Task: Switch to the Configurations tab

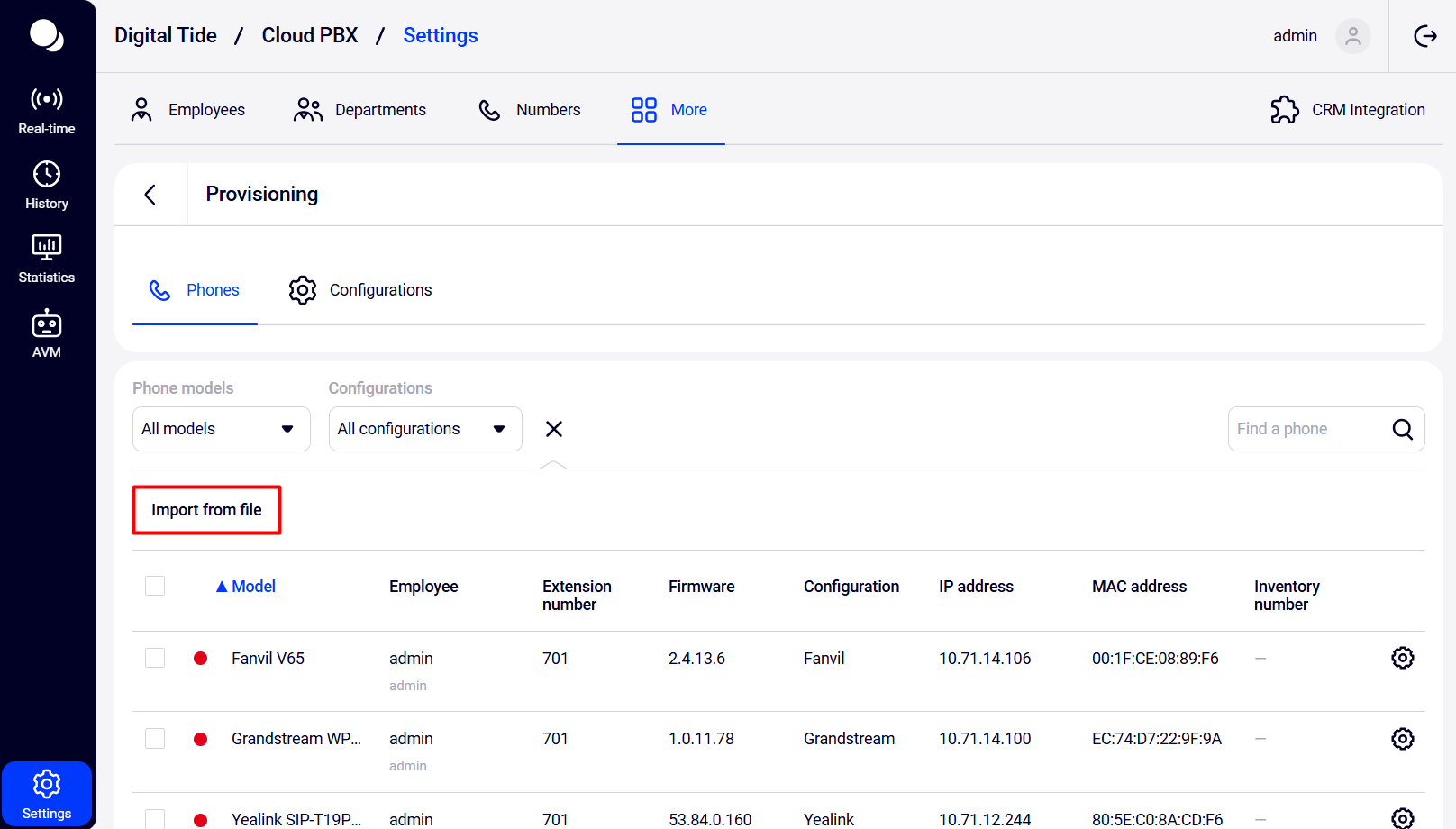Action: 360,290
